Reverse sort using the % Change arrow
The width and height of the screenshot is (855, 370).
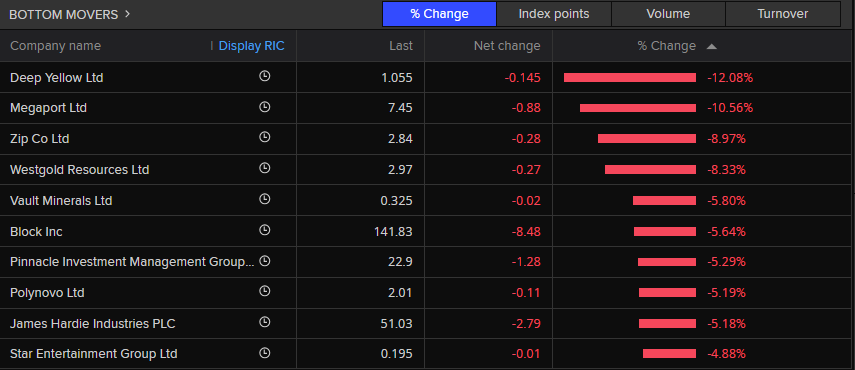point(711,47)
